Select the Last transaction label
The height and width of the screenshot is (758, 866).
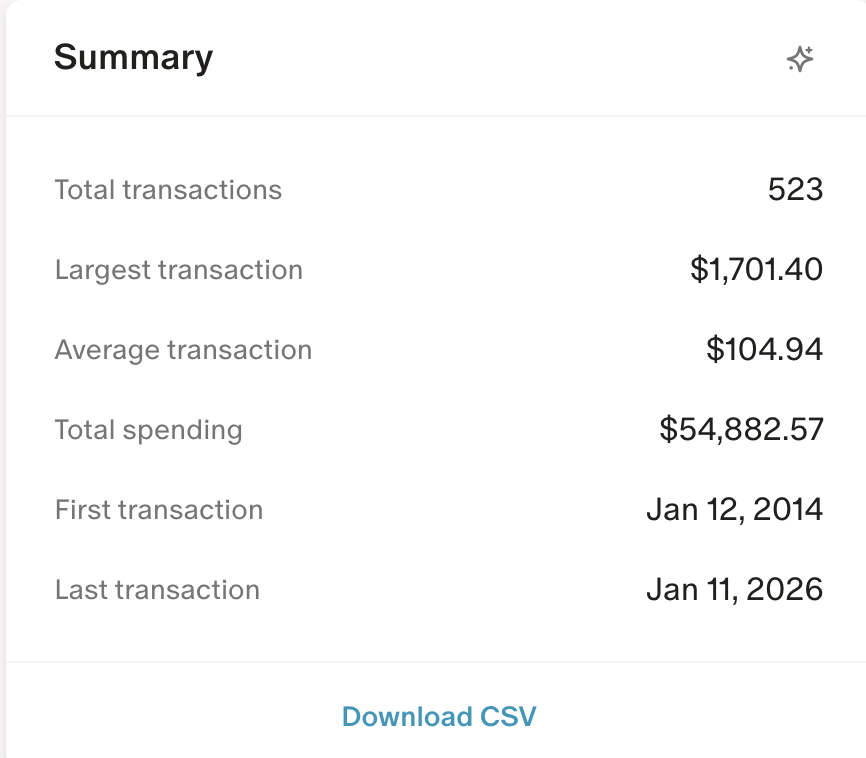157,589
